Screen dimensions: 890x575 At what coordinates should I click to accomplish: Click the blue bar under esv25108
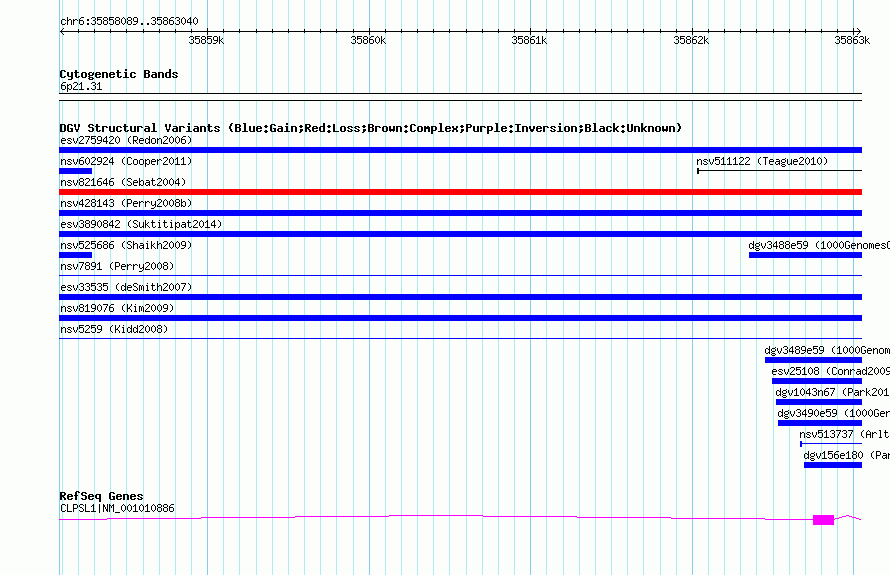[817, 381]
